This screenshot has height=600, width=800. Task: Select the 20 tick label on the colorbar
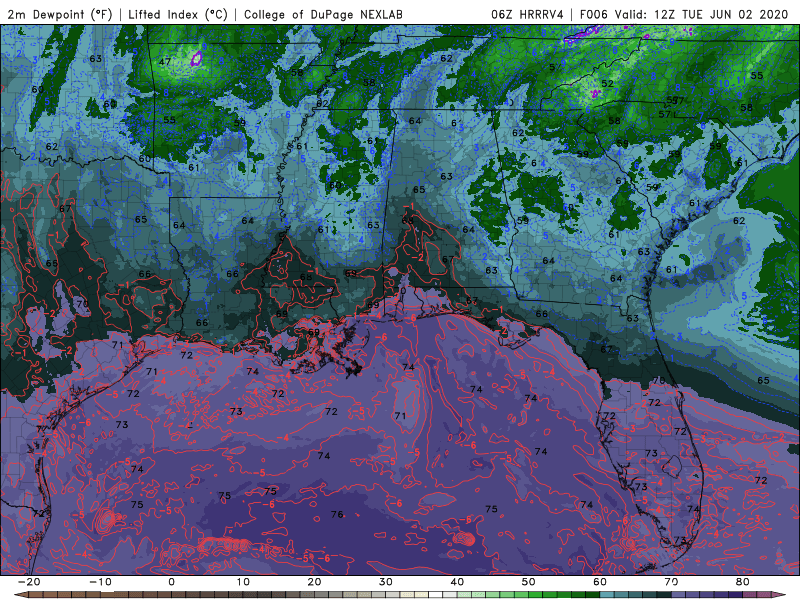click(314, 582)
